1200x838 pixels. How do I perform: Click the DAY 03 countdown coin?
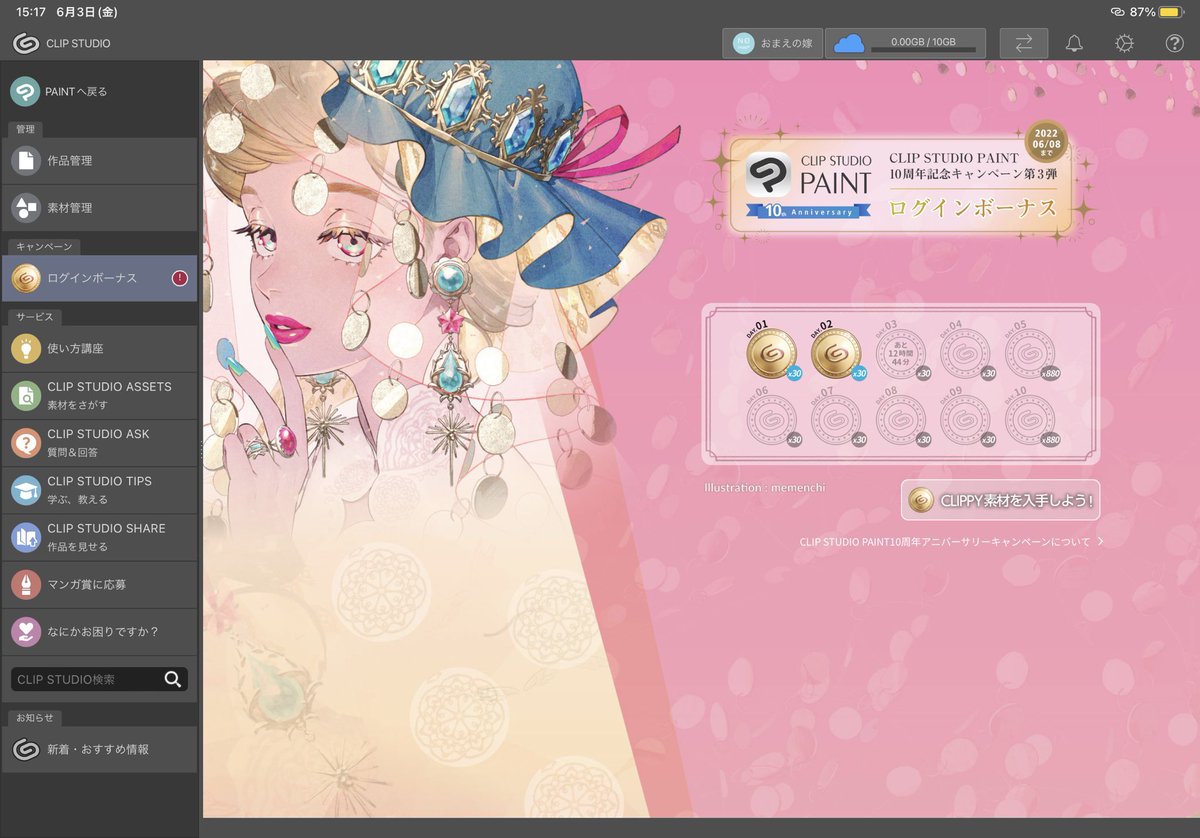901,352
